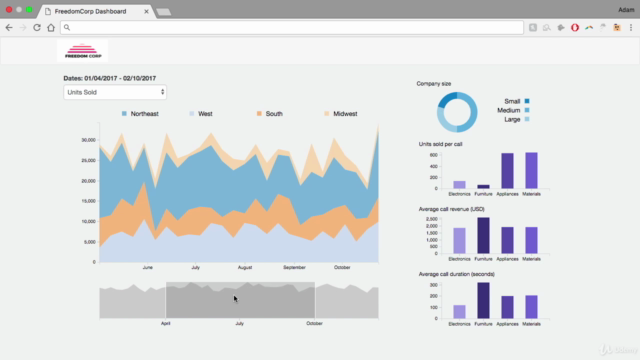
Task: Click the search magnifier in address bar
Action: [67, 27]
